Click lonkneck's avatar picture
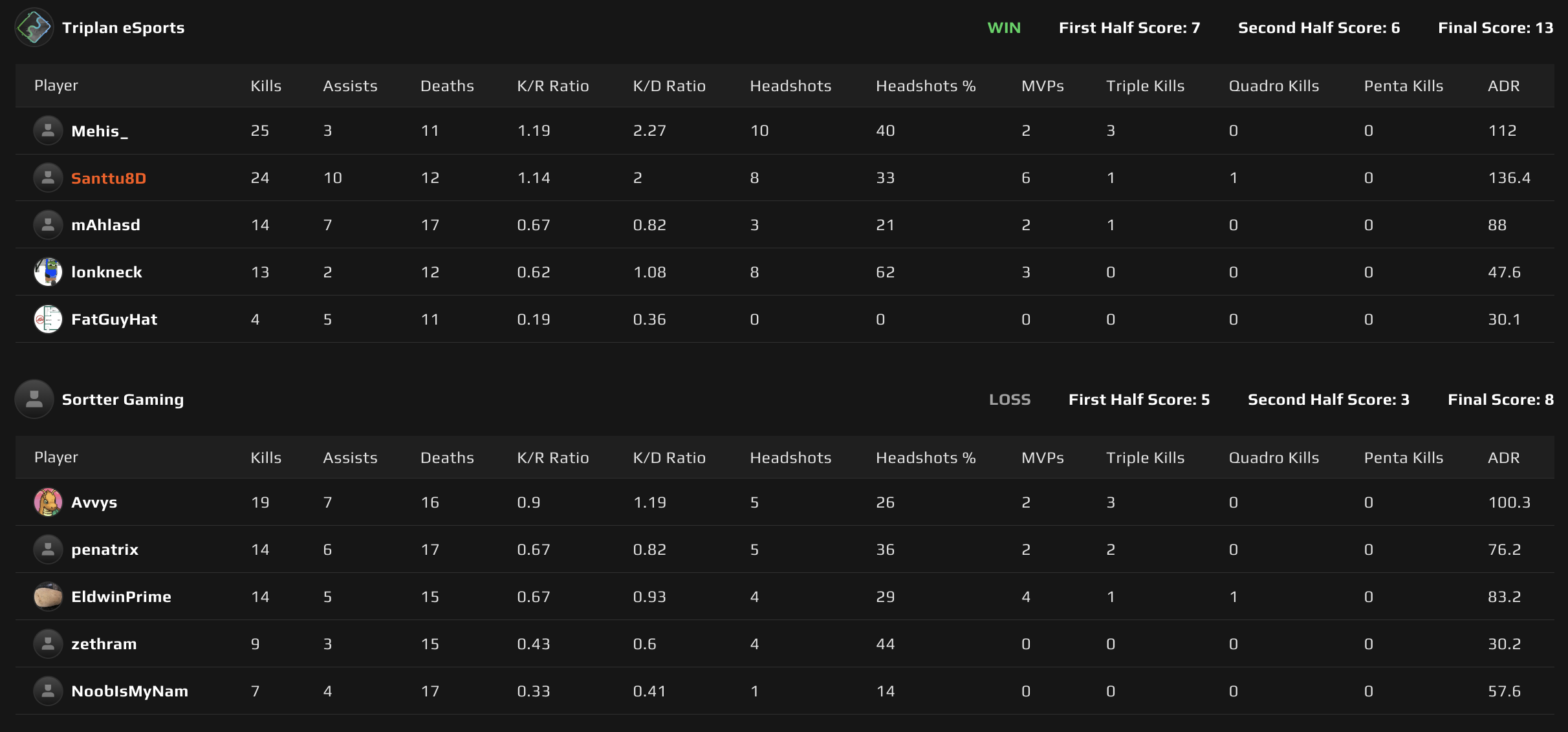The height and width of the screenshot is (732, 1568). 48,272
